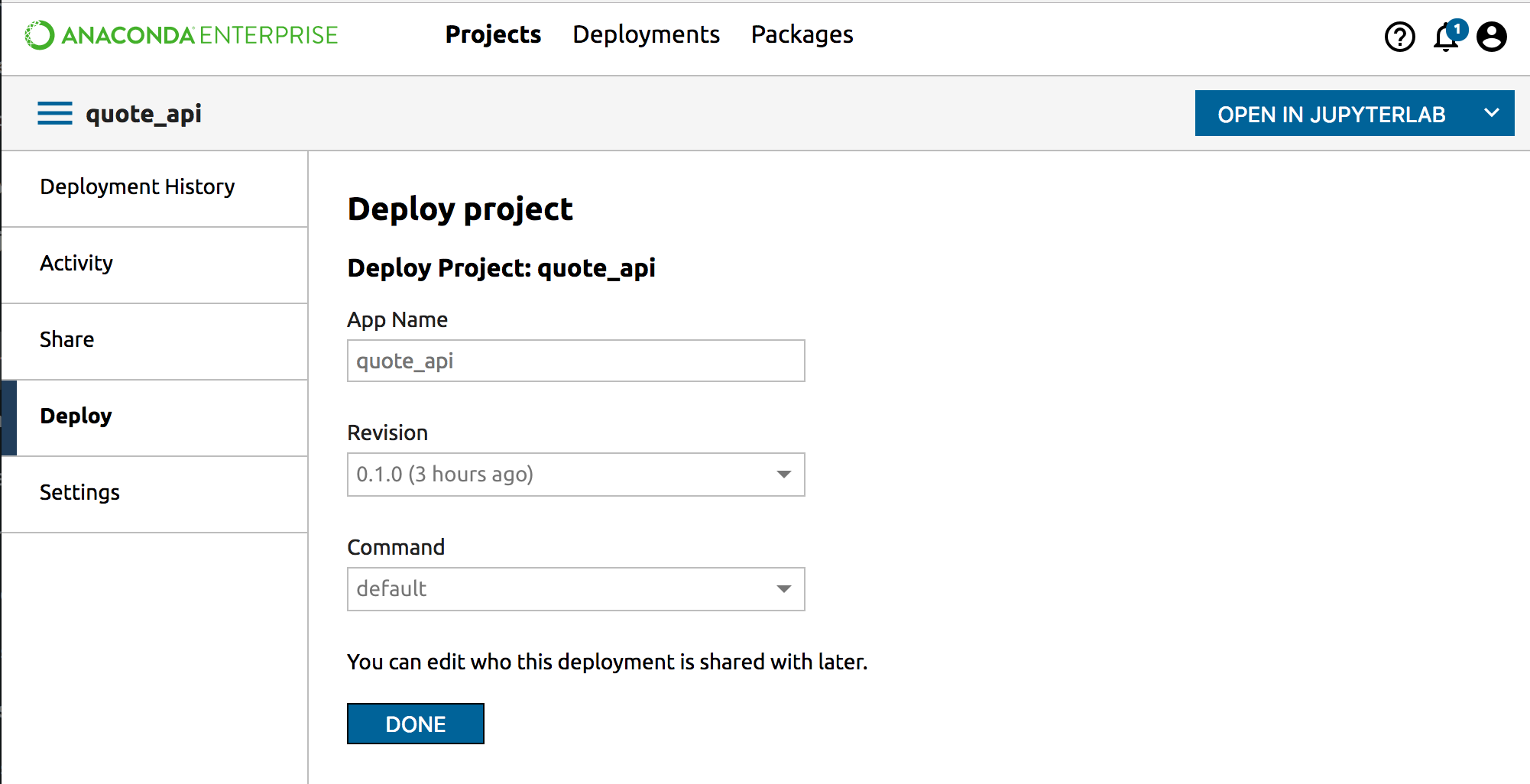Switch to Deployments in top navigation
Screen dimensions: 1530x784
pos(646,34)
